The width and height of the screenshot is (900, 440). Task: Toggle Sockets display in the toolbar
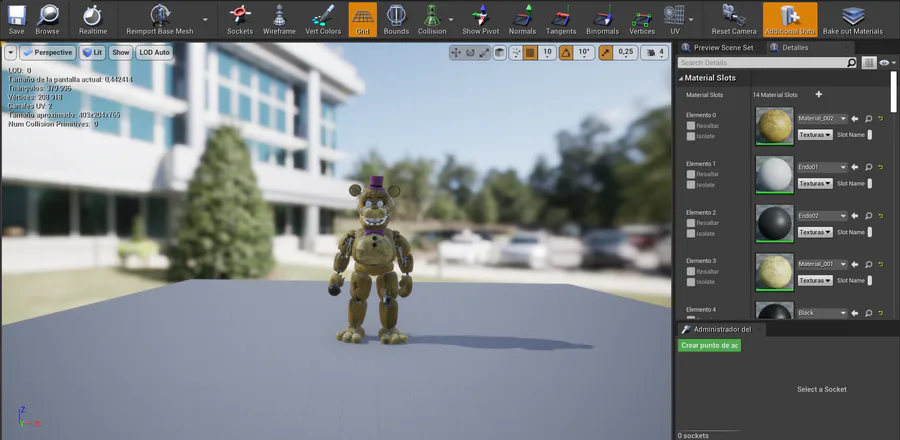(240, 20)
